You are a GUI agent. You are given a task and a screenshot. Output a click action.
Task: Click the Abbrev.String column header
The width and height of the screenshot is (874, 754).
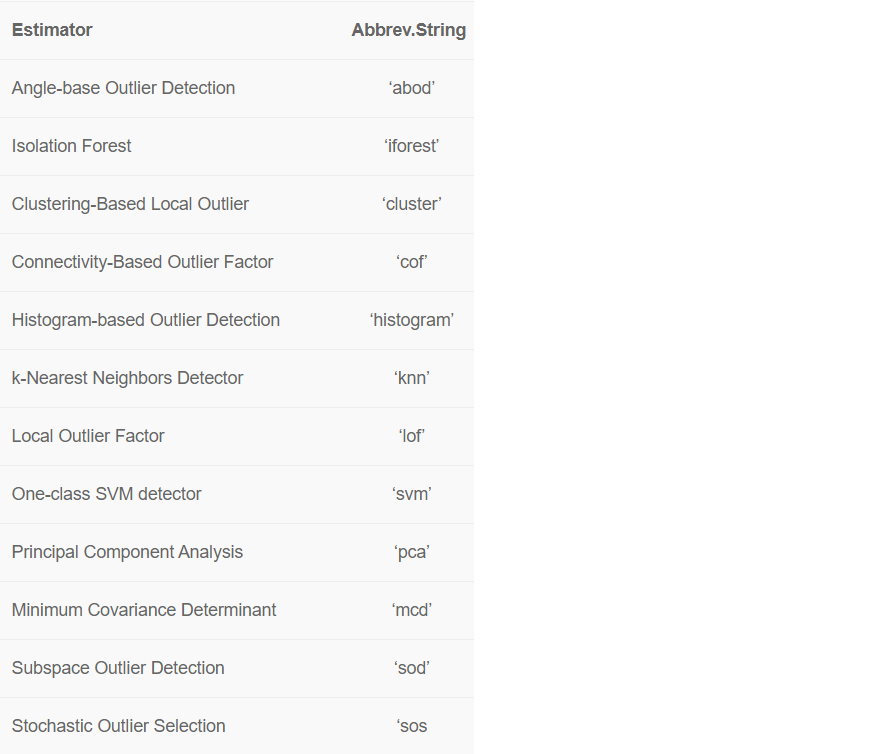(x=408, y=30)
